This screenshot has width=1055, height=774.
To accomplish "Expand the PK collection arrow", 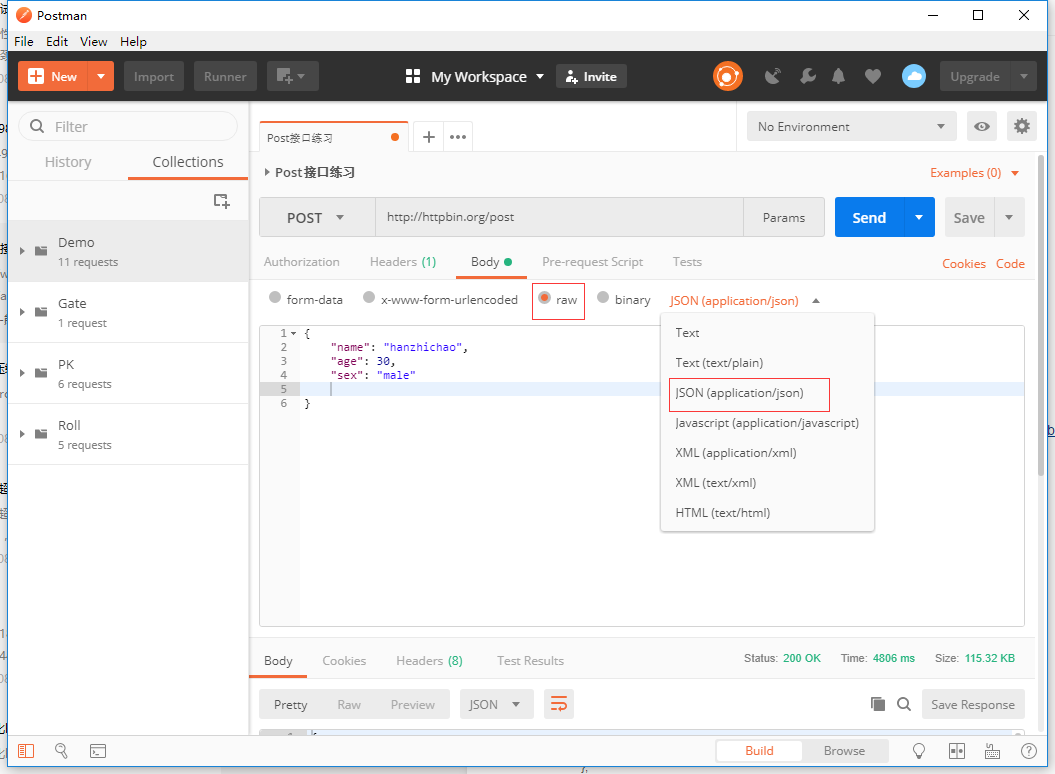I will (22, 373).
